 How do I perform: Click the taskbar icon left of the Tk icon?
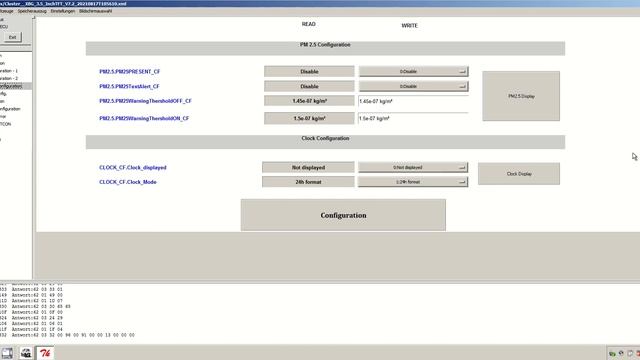(26, 353)
